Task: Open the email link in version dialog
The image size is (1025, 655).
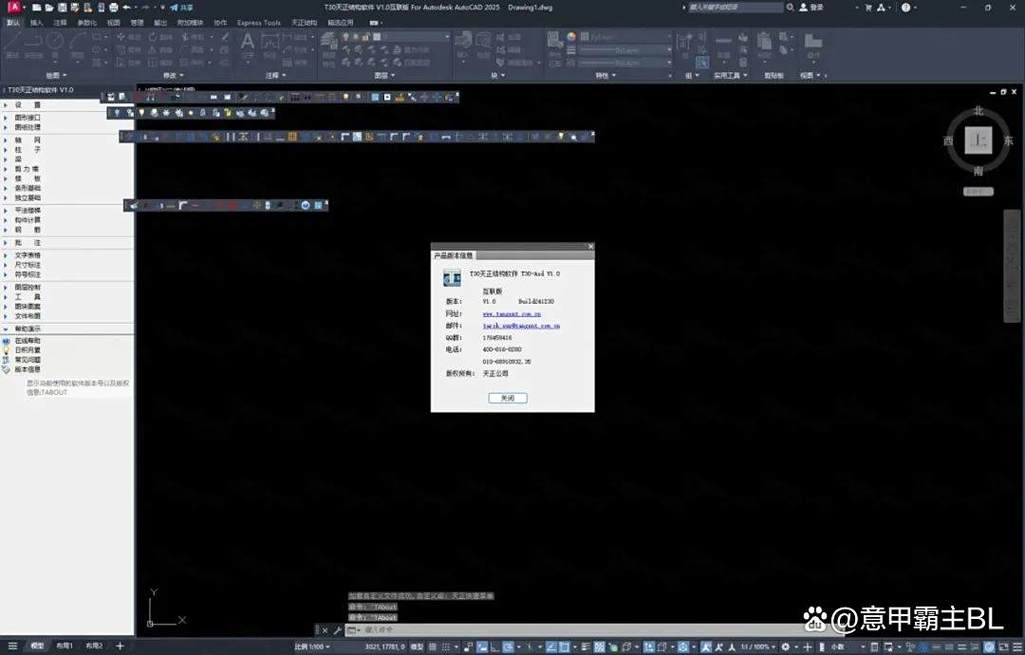Action: pos(521,326)
